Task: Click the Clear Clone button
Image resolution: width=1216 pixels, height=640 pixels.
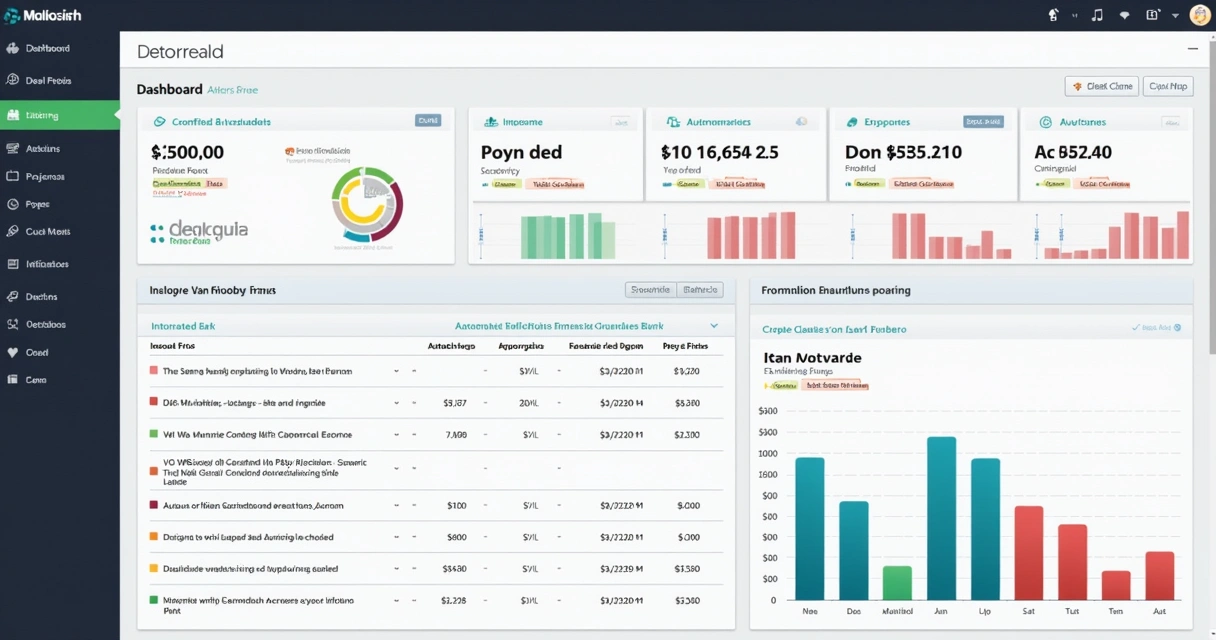Action: [1101, 86]
